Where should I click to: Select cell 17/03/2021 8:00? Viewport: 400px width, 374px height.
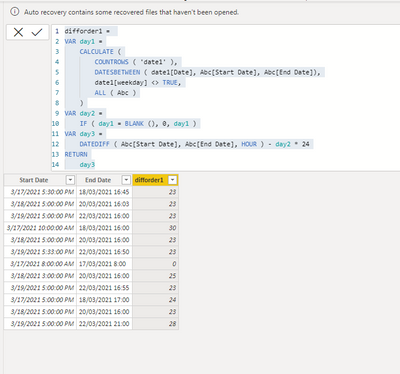(x=104, y=264)
